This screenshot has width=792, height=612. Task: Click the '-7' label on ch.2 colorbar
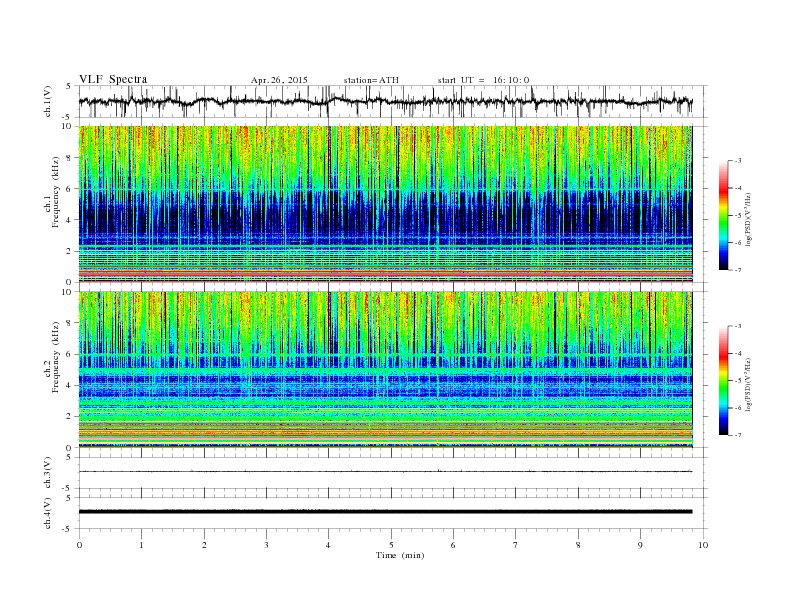point(737,435)
